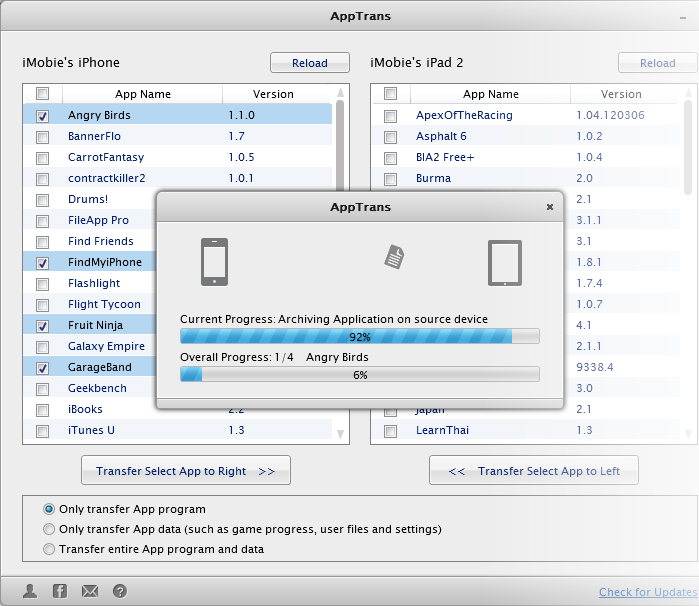699x606 pixels.
Task: Select the Drums! app row
Action: tap(89, 199)
